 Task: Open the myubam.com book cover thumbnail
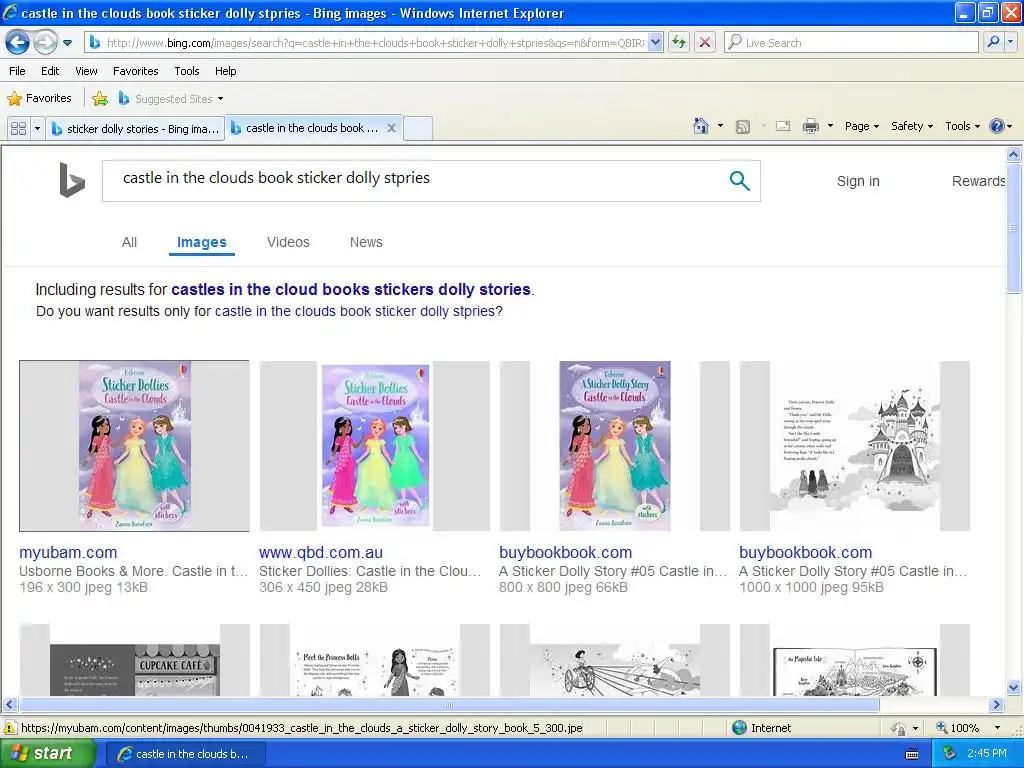pos(134,446)
